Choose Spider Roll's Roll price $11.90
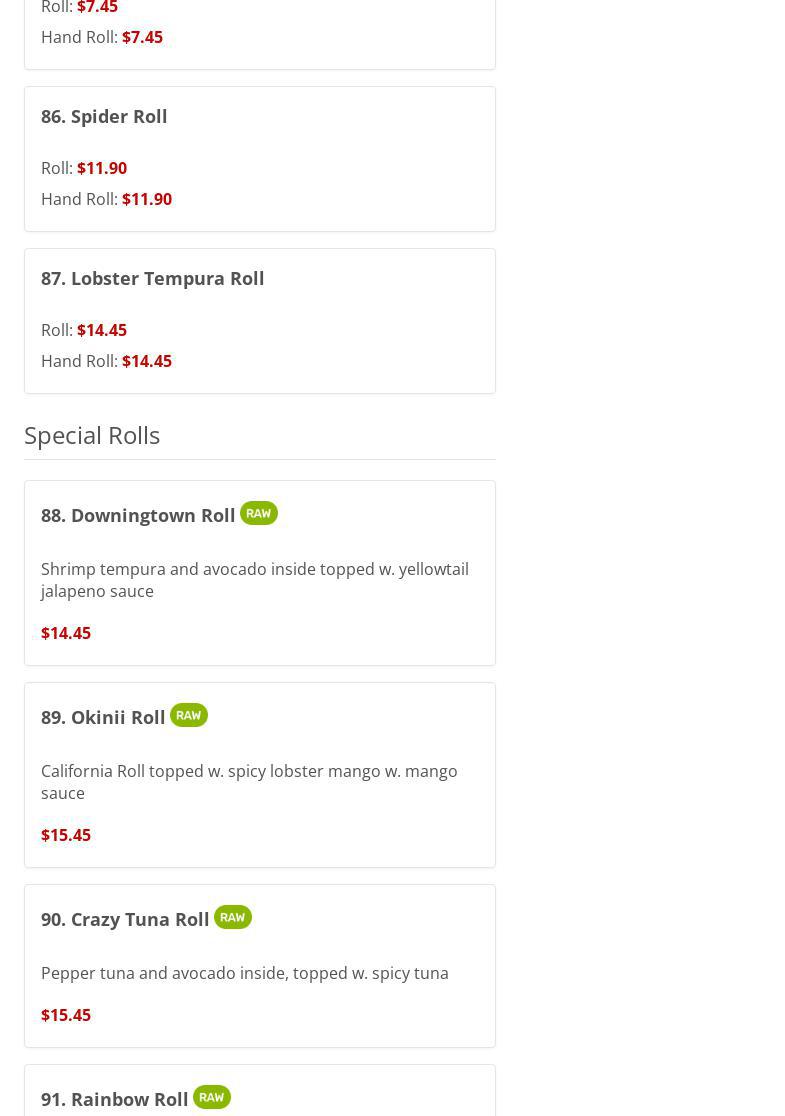Image resolution: width=785 pixels, height=1116 pixels. point(102,168)
